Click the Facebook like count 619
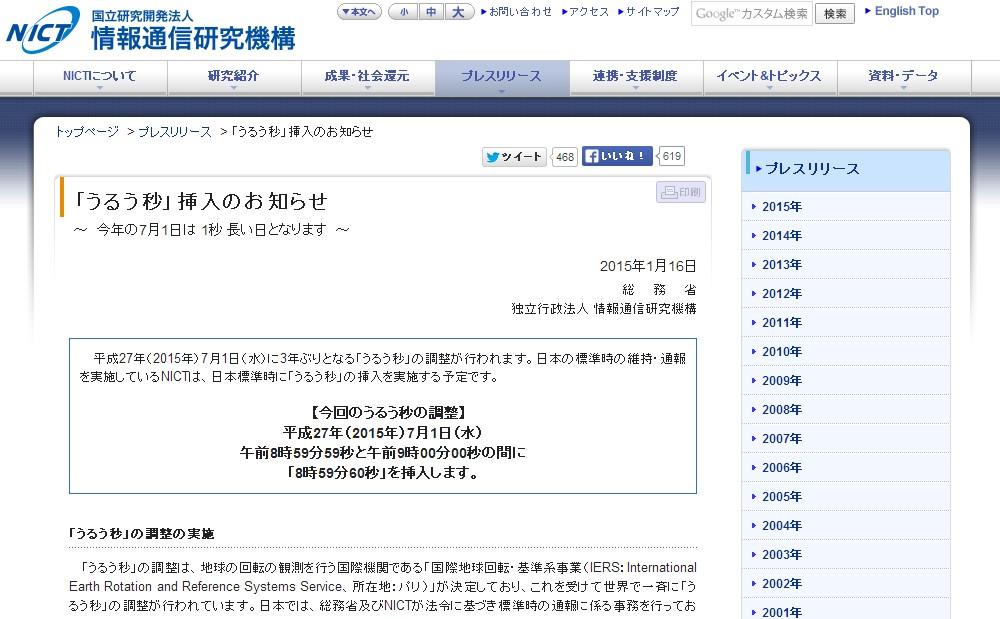 click(x=672, y=156)
